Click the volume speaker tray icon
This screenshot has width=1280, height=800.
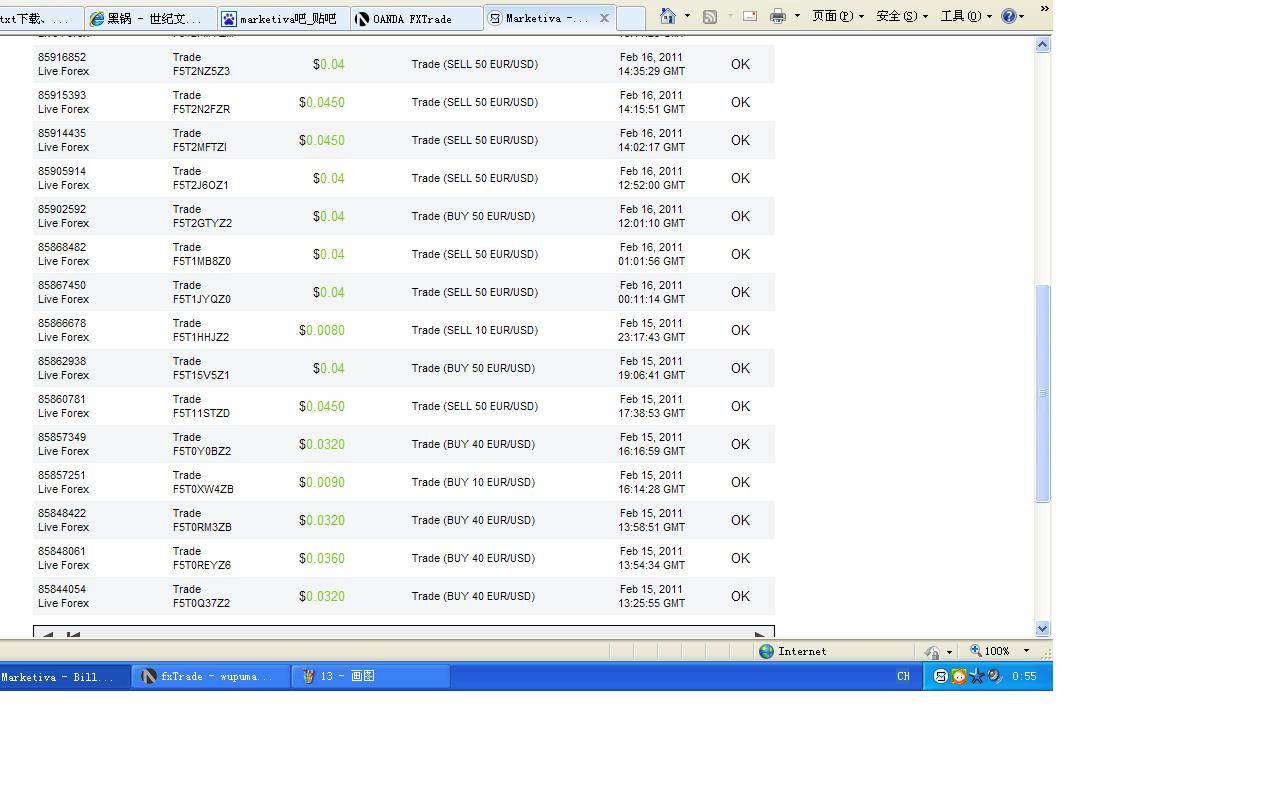[x=995, y=676]
